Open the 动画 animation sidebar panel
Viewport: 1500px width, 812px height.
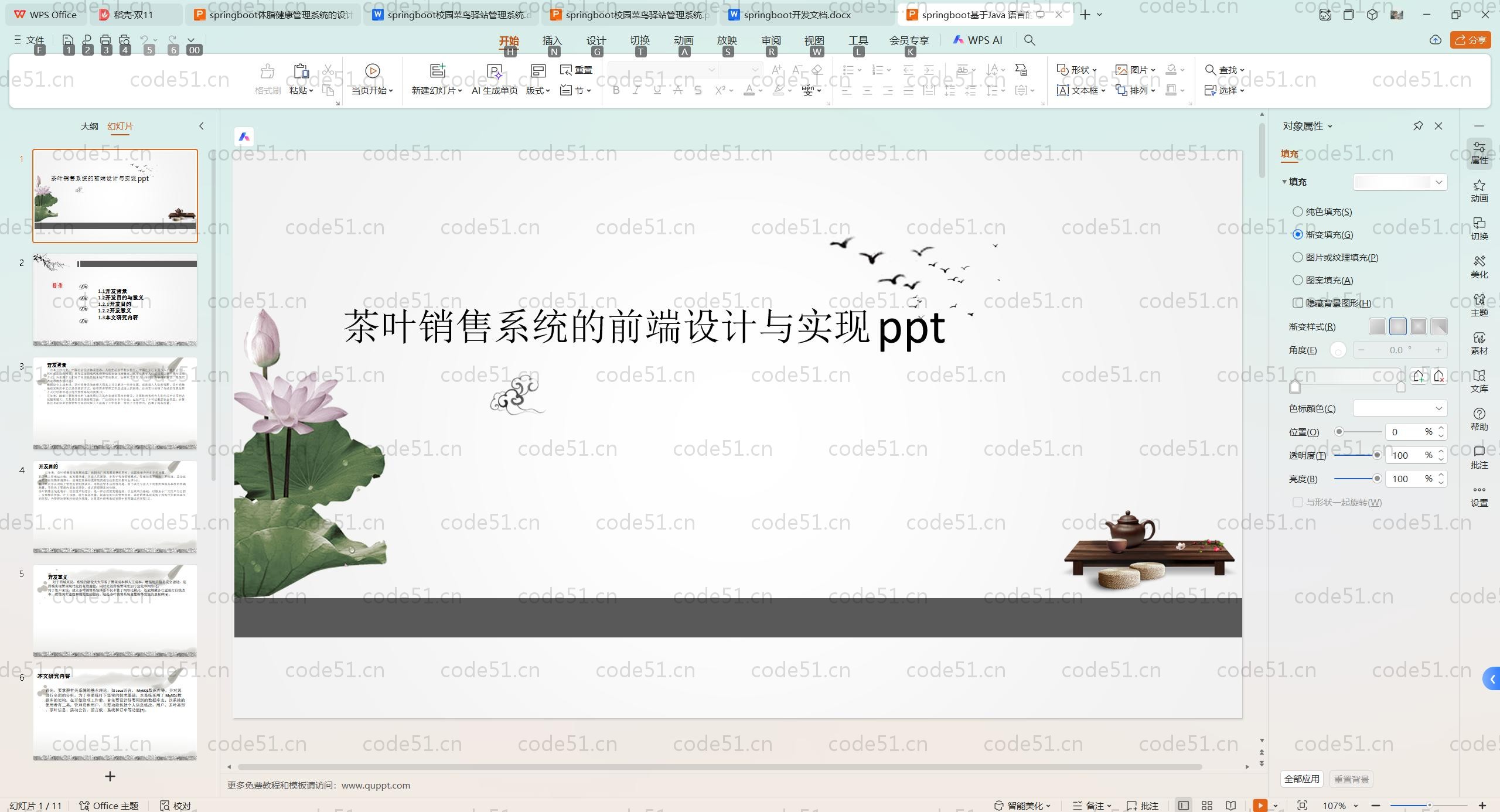pos(1479,191)
